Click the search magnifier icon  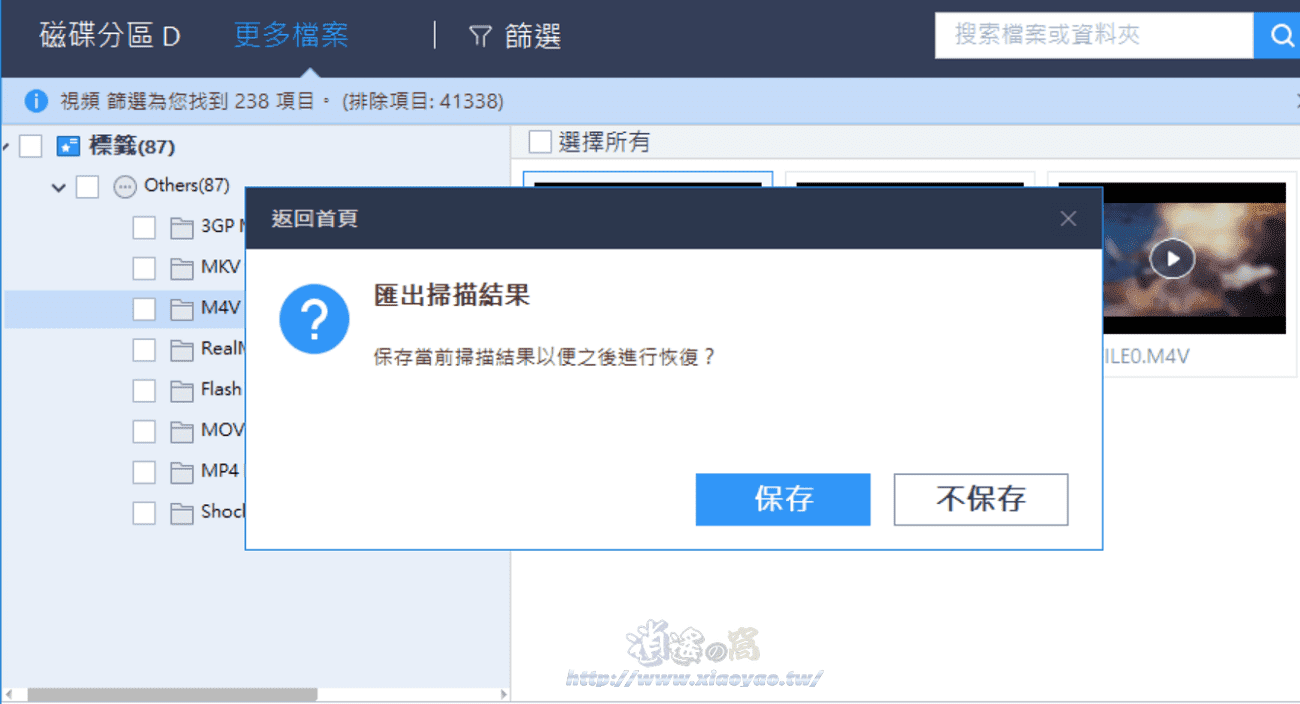click(1279, 36)
